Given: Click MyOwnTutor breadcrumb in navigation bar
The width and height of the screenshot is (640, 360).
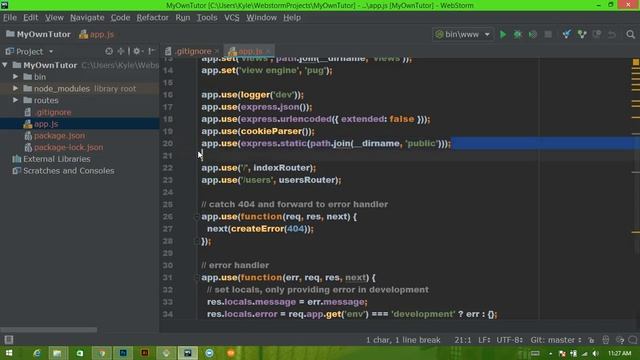Looking at the screenshot, I should click(x=38, y=35).
